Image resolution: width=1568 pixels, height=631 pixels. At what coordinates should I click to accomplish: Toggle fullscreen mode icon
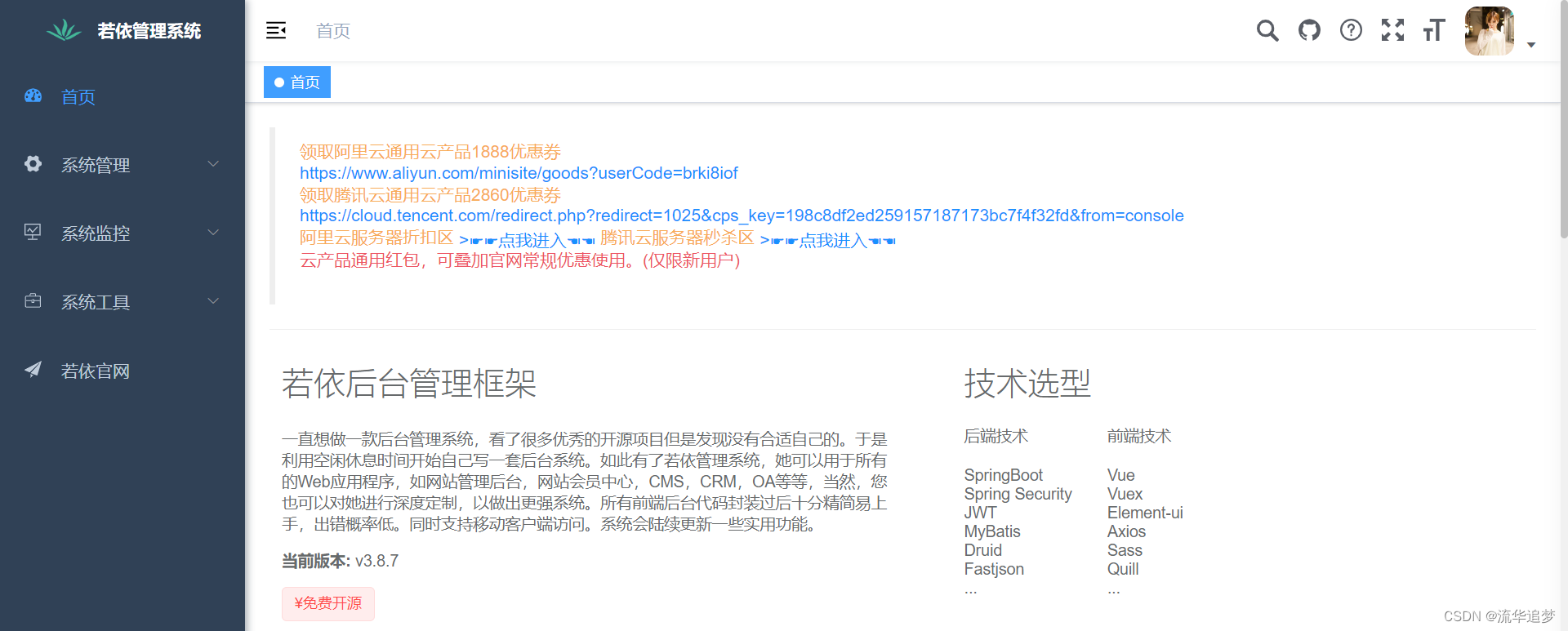[1392, 31]
